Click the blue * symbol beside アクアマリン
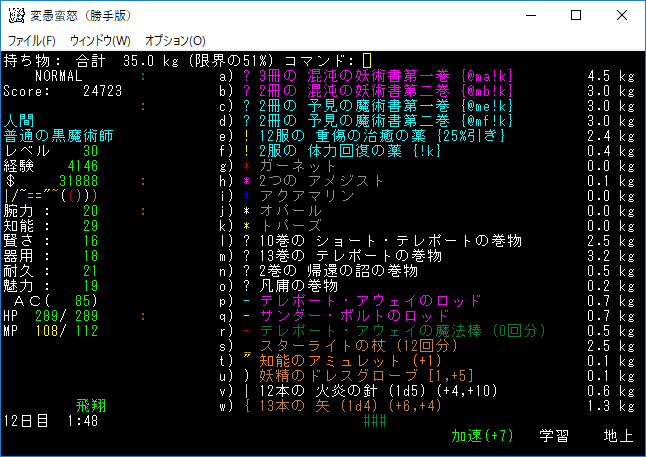 [x=246, y=196]
